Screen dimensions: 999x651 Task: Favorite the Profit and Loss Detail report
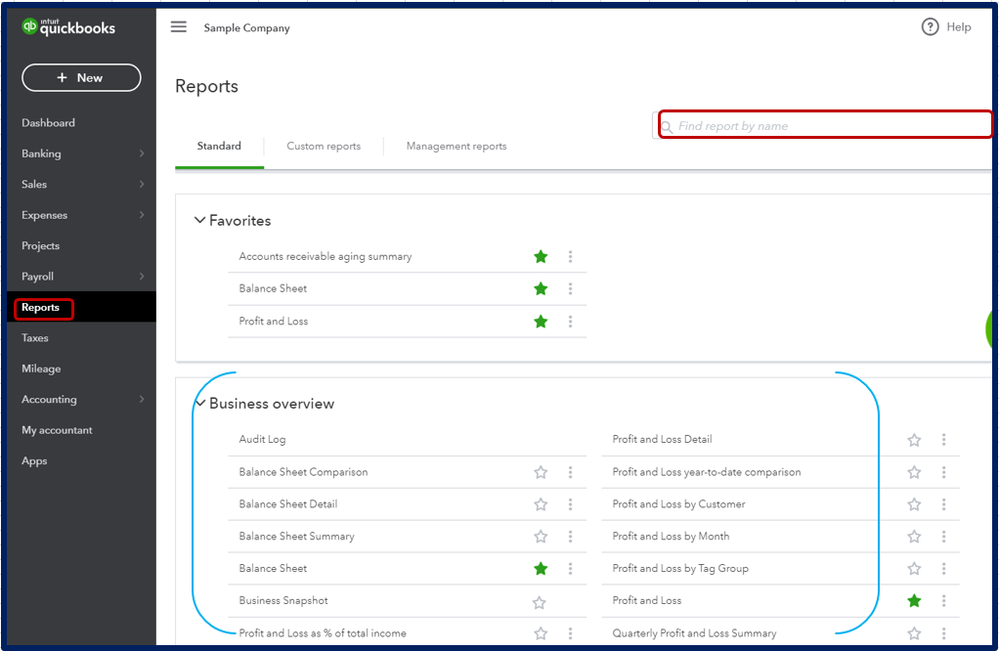pos(914,440)
